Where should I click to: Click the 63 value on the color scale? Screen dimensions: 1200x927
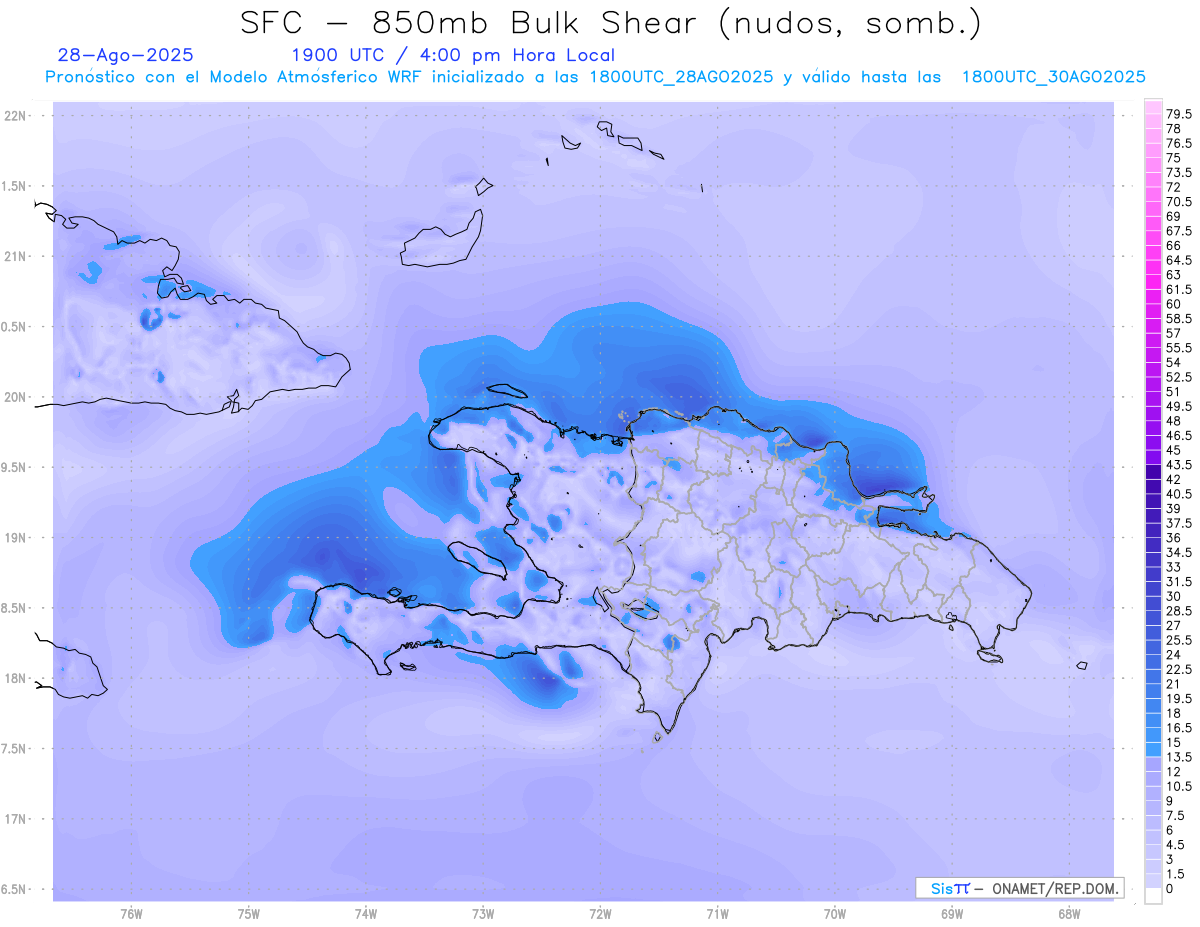[1174, 274]
